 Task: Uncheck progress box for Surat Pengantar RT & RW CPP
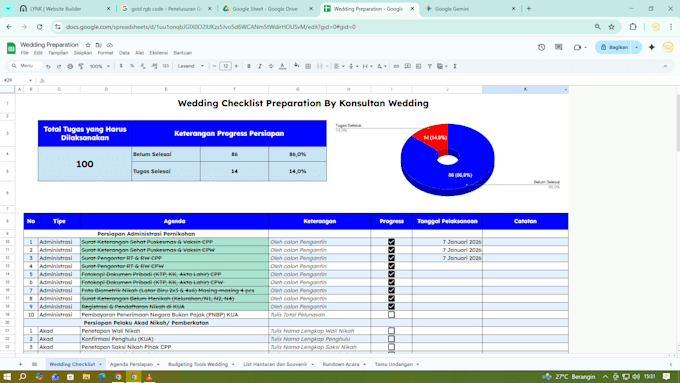(x=391, y=258)
